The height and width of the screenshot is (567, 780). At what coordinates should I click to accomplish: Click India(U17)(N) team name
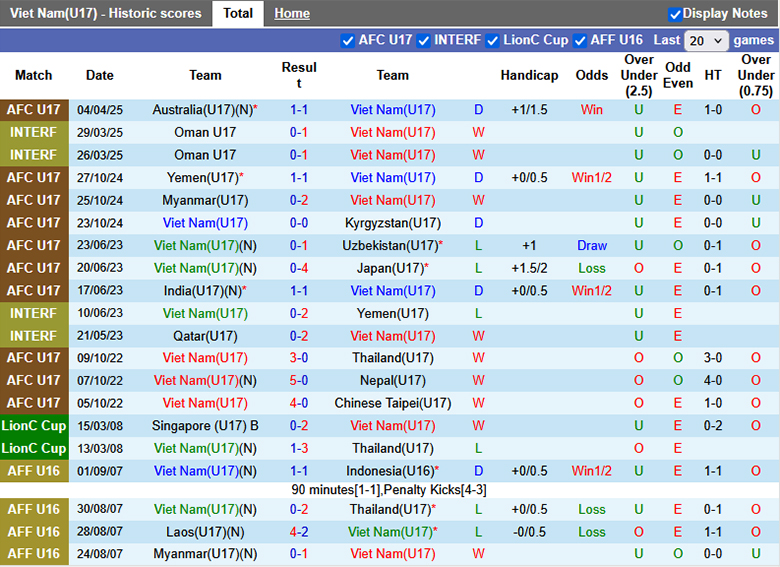(203, 291)
